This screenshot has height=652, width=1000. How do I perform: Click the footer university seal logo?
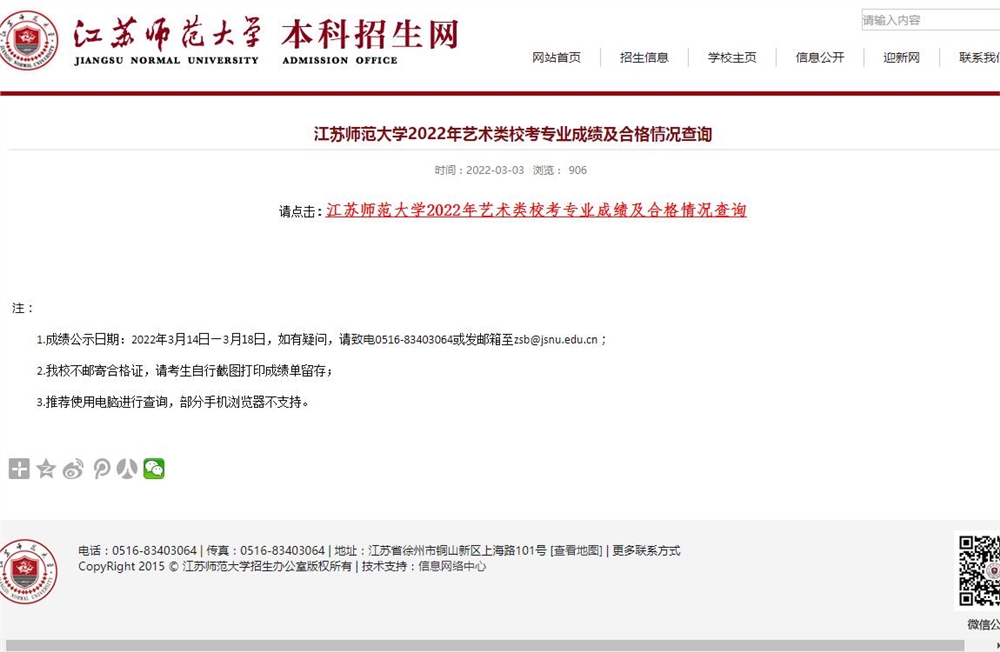point(27,572)
